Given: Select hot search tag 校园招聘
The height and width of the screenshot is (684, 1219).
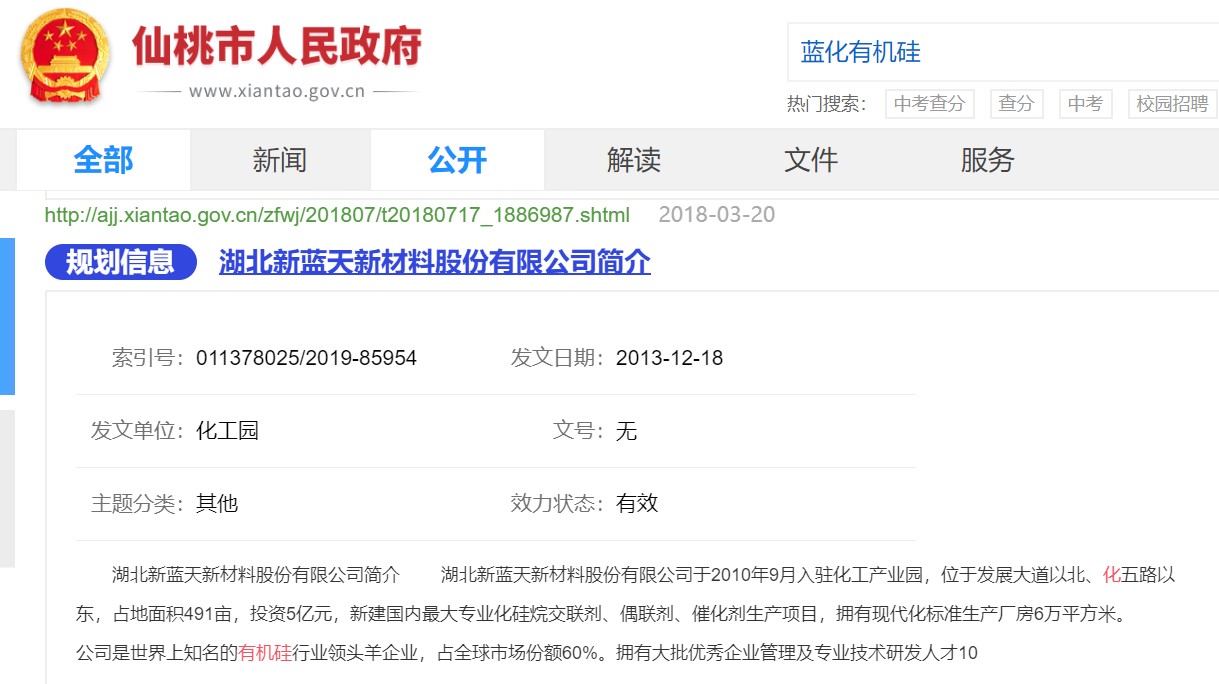Looking at the screenshot, I should (1172, 104).
